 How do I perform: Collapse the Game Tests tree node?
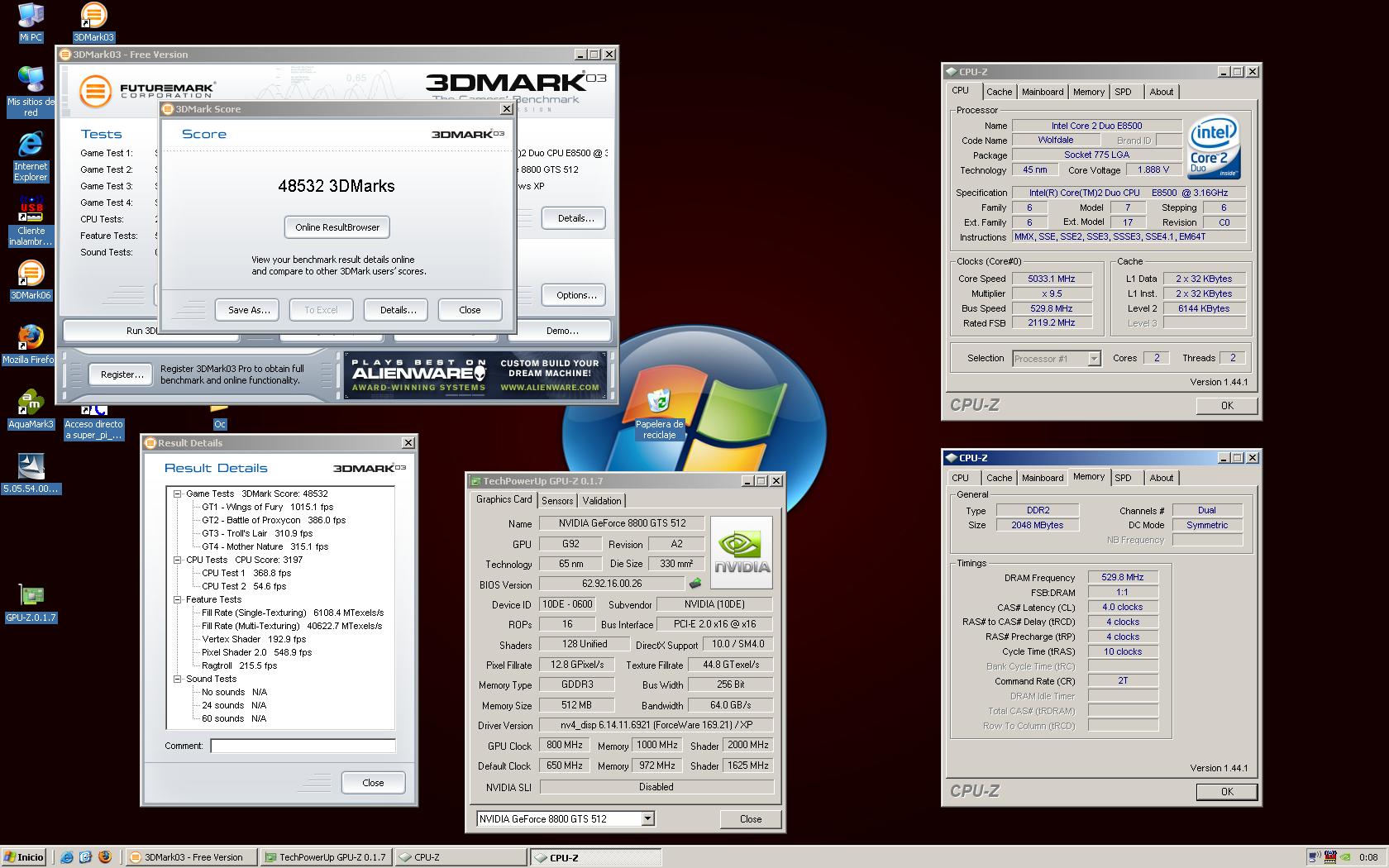(177, 494)
